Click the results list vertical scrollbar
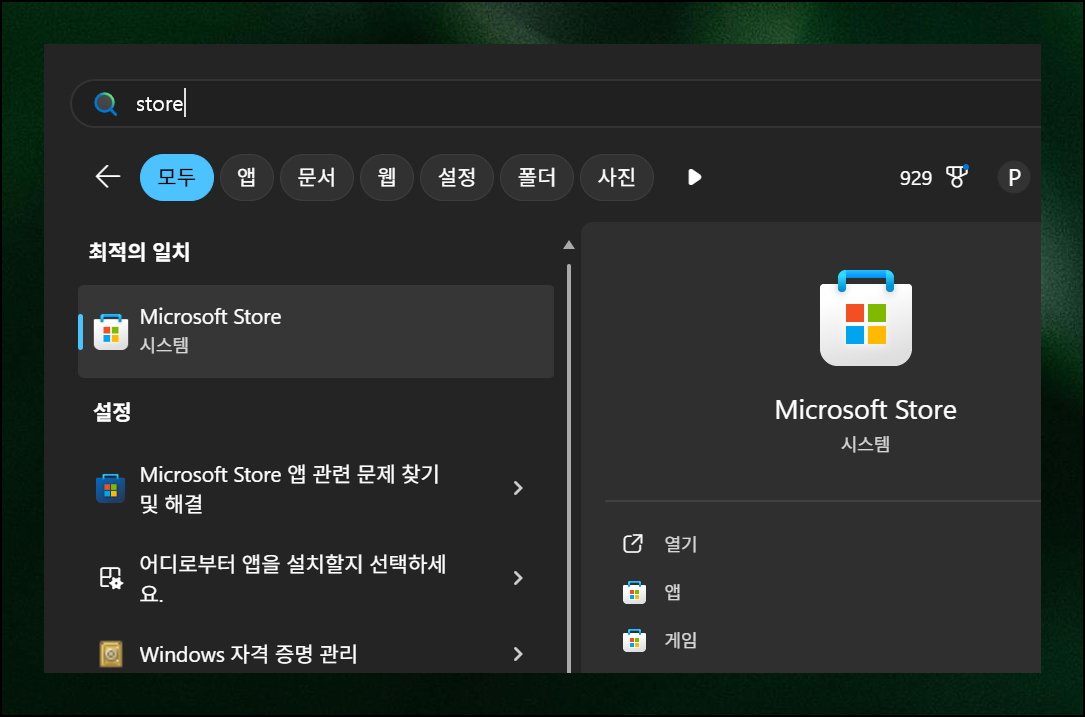The height and width of the screenshot is (717, 1085). tap(569, 468)
